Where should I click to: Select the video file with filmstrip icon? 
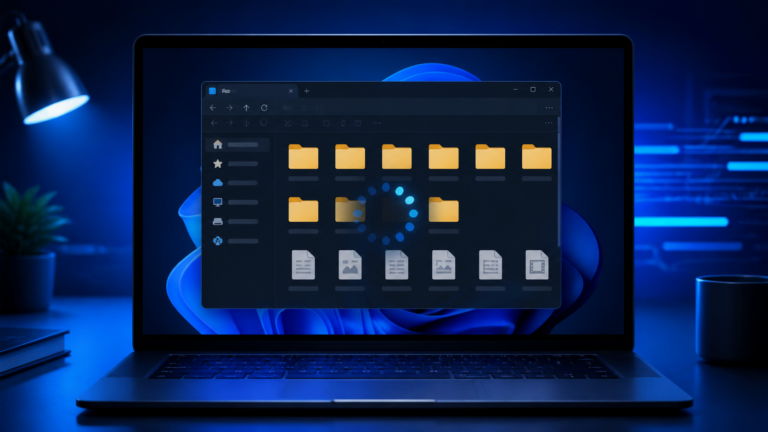click(x=537, y=265)
